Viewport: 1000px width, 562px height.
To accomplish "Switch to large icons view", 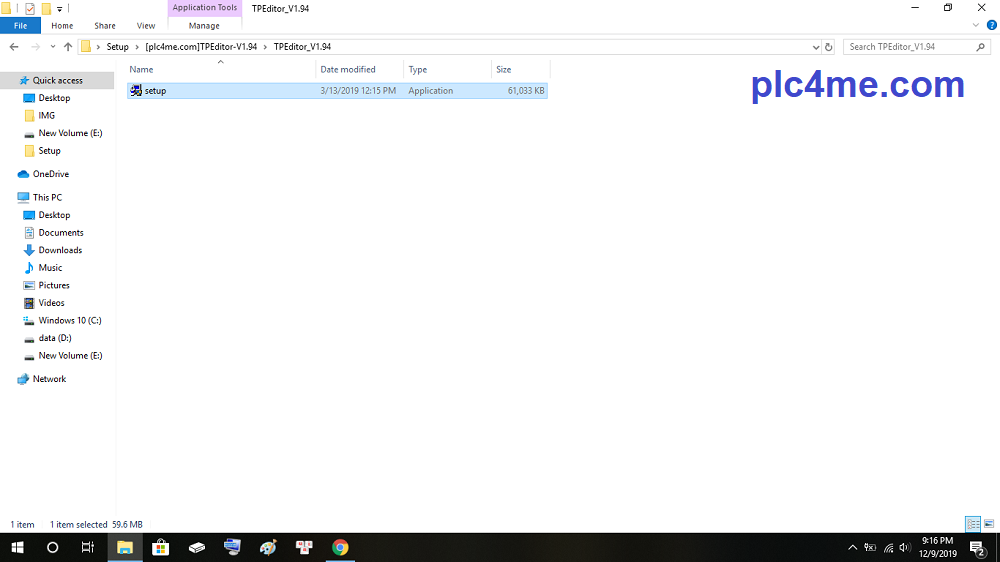I will 989,524.
